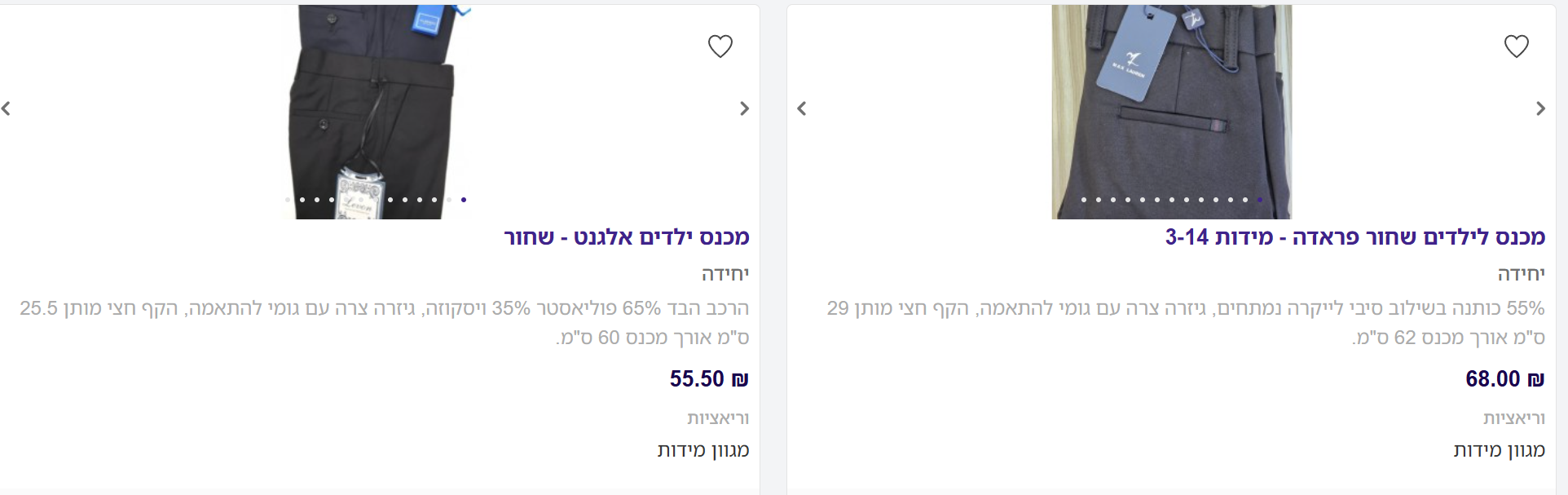Show previous image of elegant black pants
This screenshot has width=1568, height=495.
click(x=7, y=108)
